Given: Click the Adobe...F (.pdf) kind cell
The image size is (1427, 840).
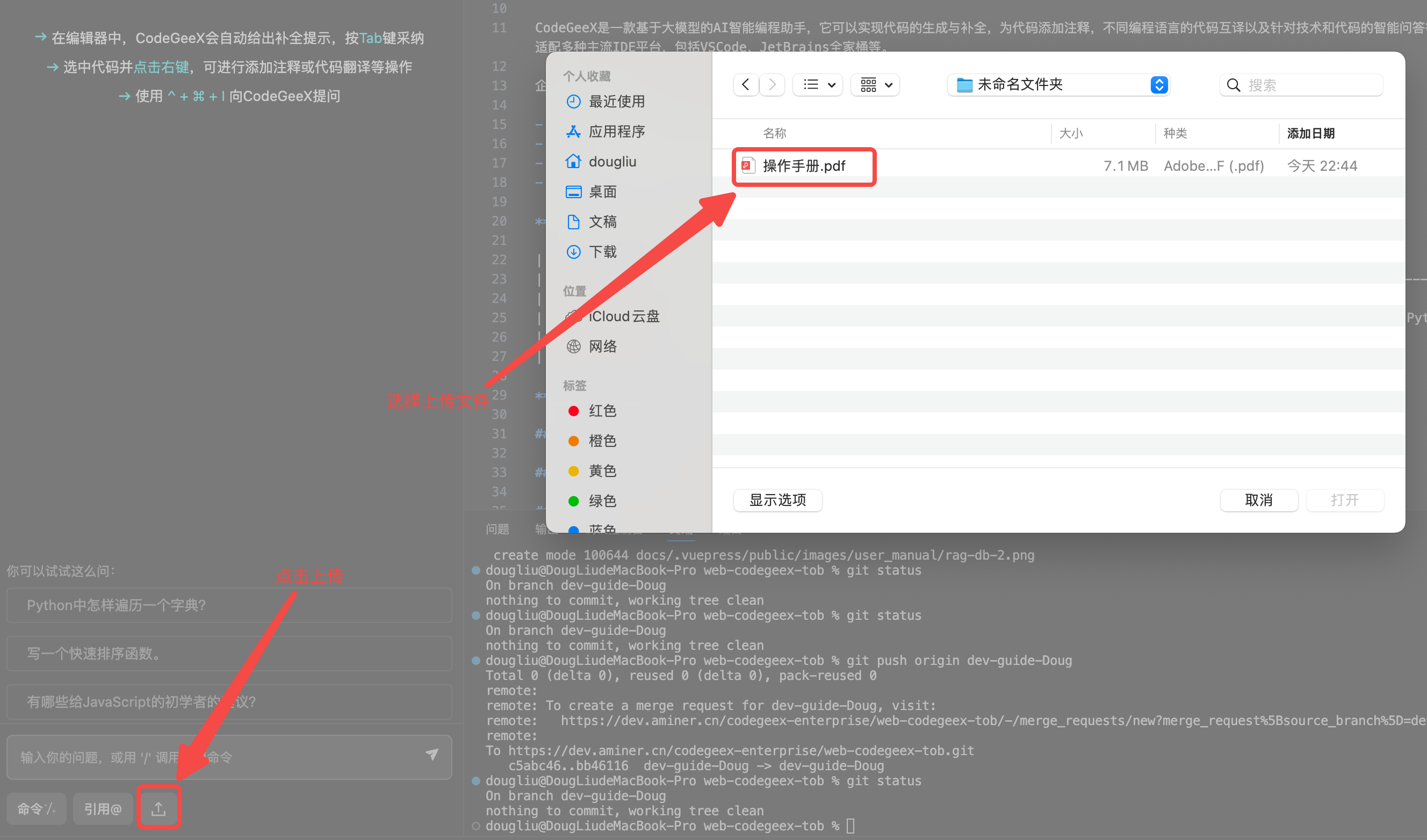Looking at the screenshot, I should tap(1214, 165).
